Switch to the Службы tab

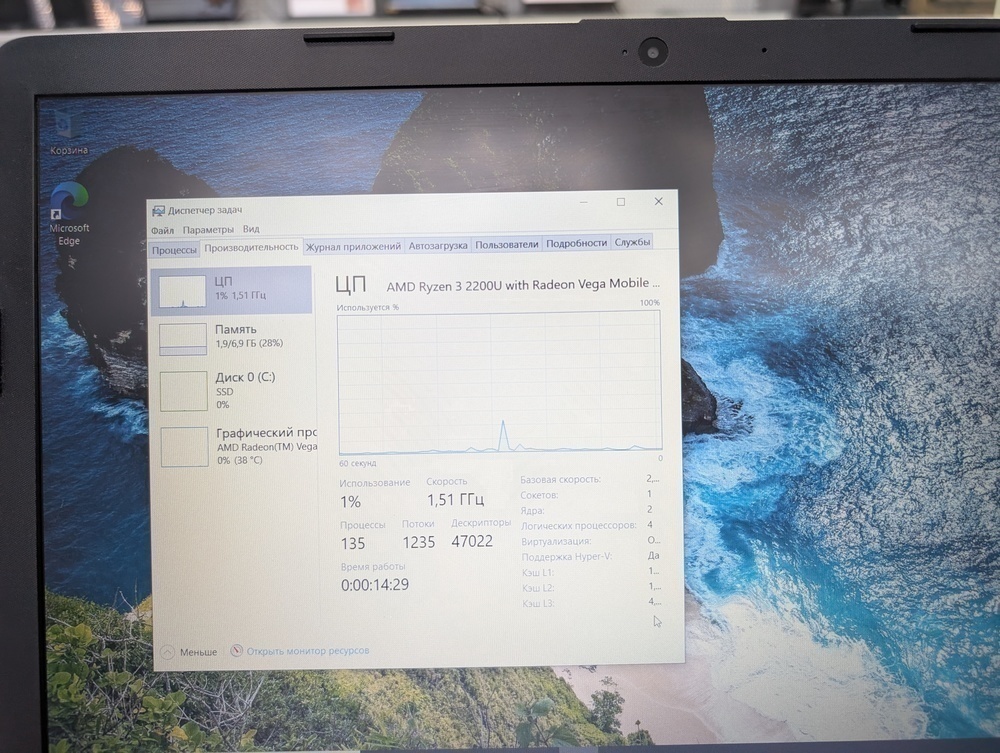[632, 242]
